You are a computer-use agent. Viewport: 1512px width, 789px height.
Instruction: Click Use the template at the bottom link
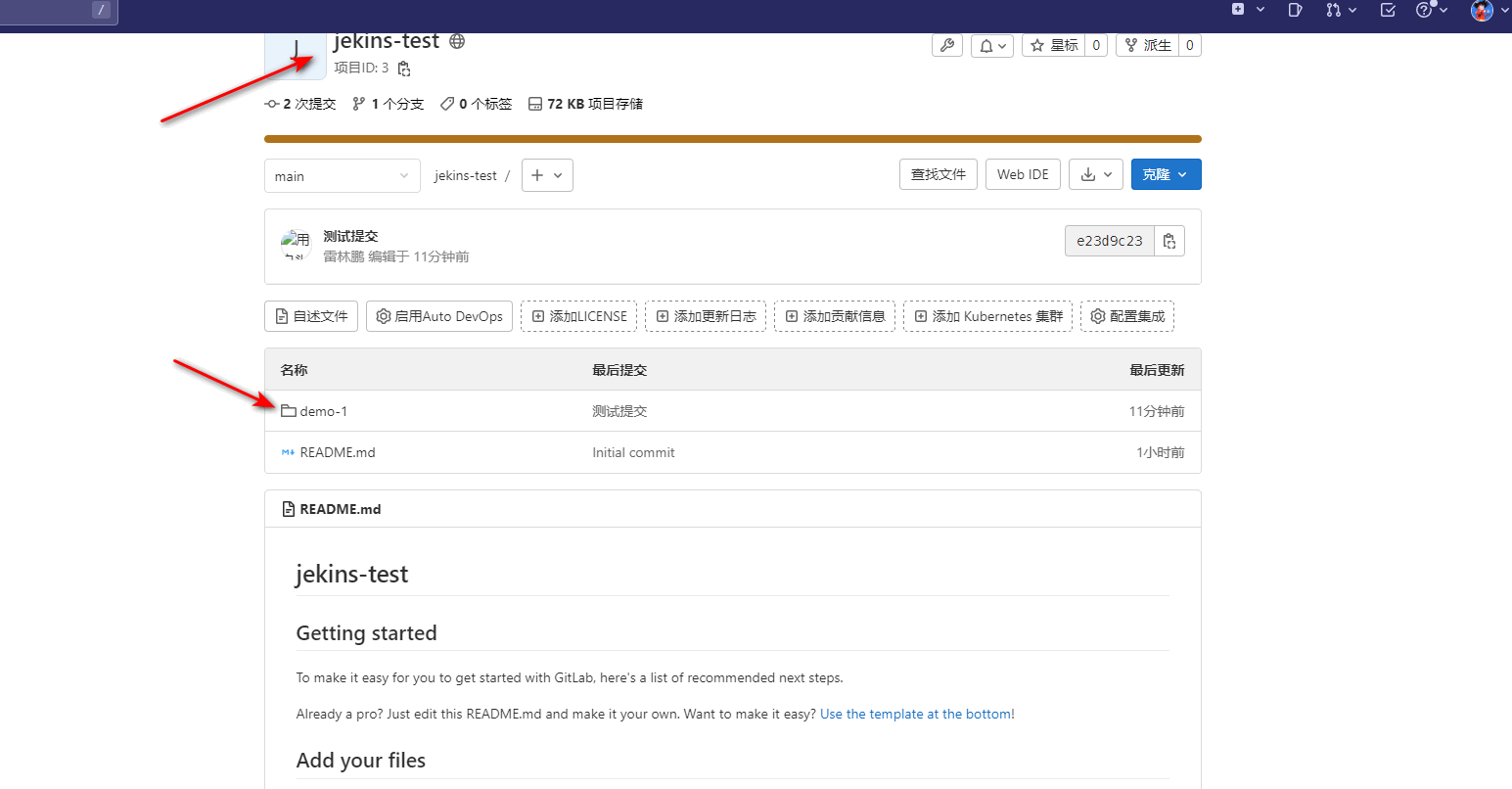(915, 714)
